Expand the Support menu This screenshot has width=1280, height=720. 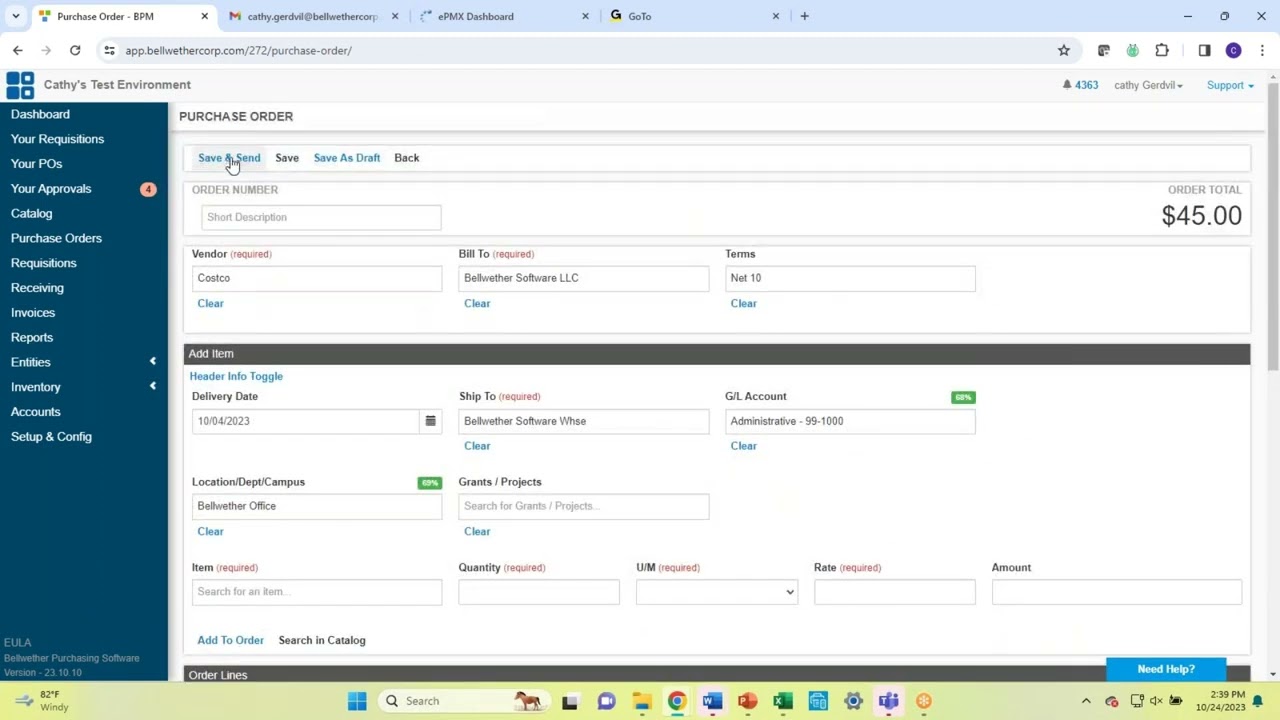1230,85
